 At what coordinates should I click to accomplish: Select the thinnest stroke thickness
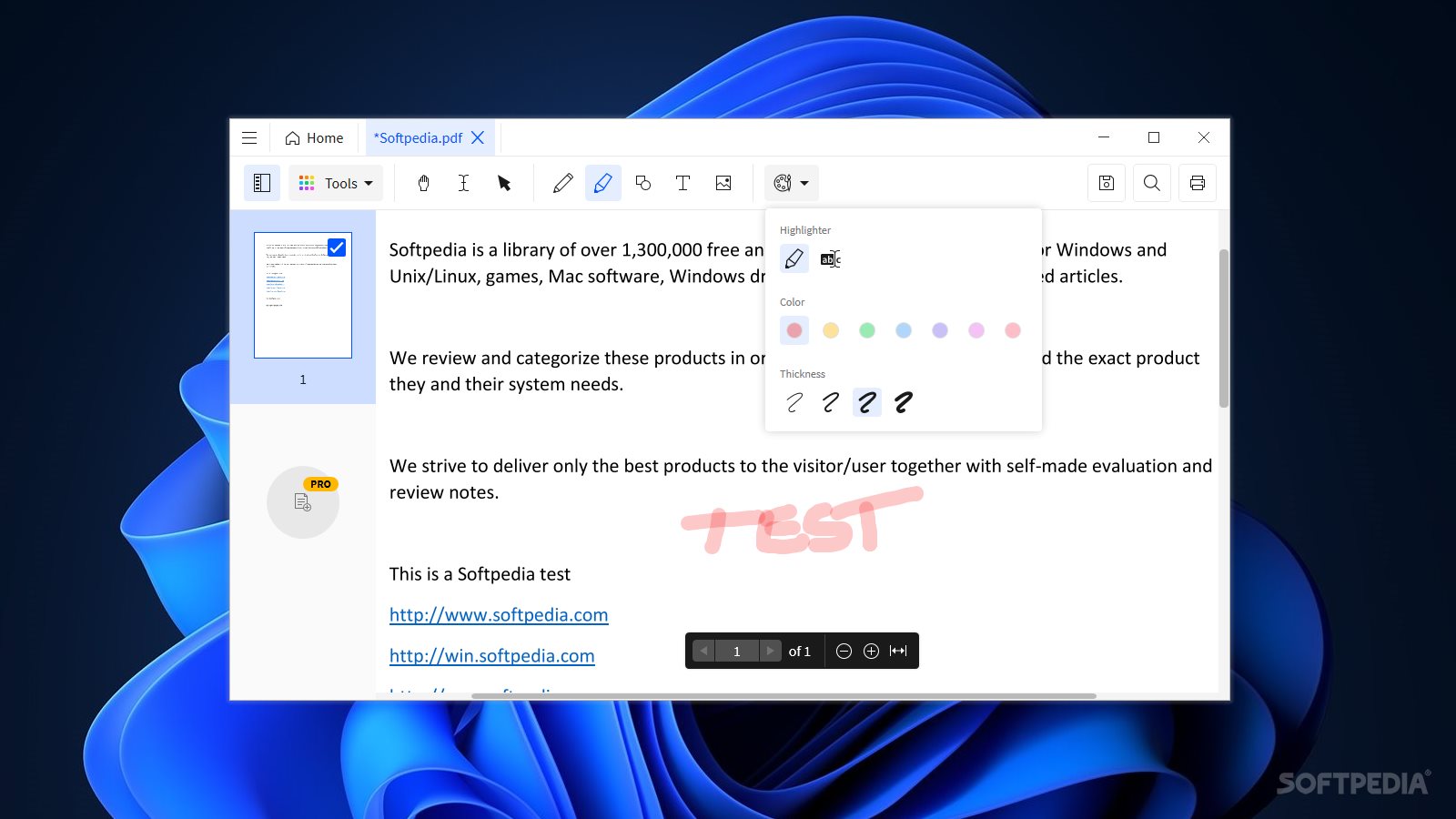point(794,402)
